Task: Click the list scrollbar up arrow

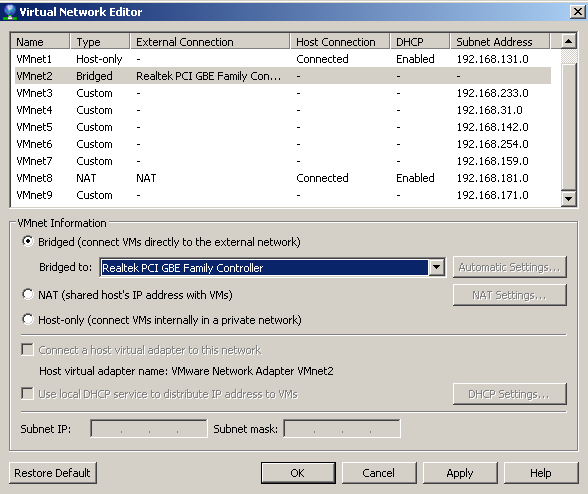Action: [x=568, y=41]
